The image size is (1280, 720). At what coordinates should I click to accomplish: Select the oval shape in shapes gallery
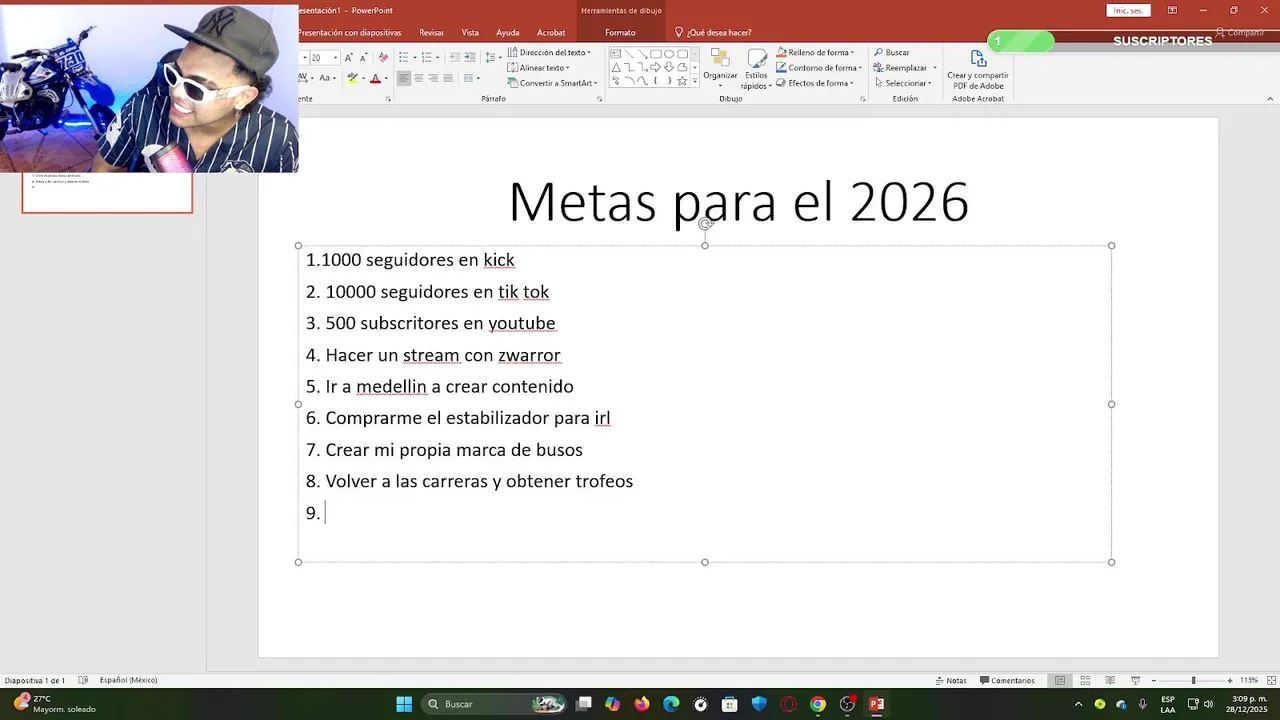point(669,54)
